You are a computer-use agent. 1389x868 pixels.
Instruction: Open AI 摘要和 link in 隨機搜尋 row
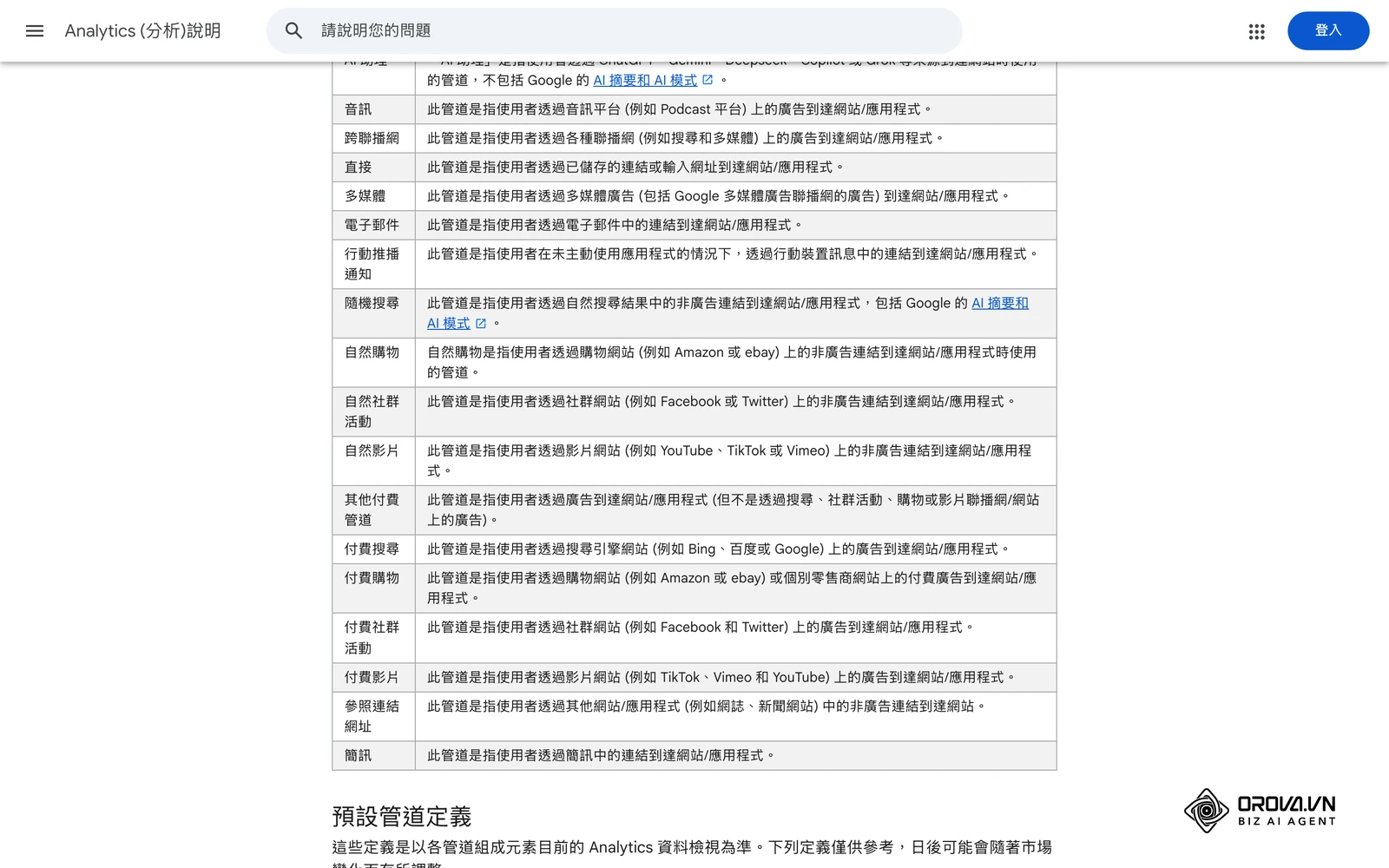click(1000, 303)
